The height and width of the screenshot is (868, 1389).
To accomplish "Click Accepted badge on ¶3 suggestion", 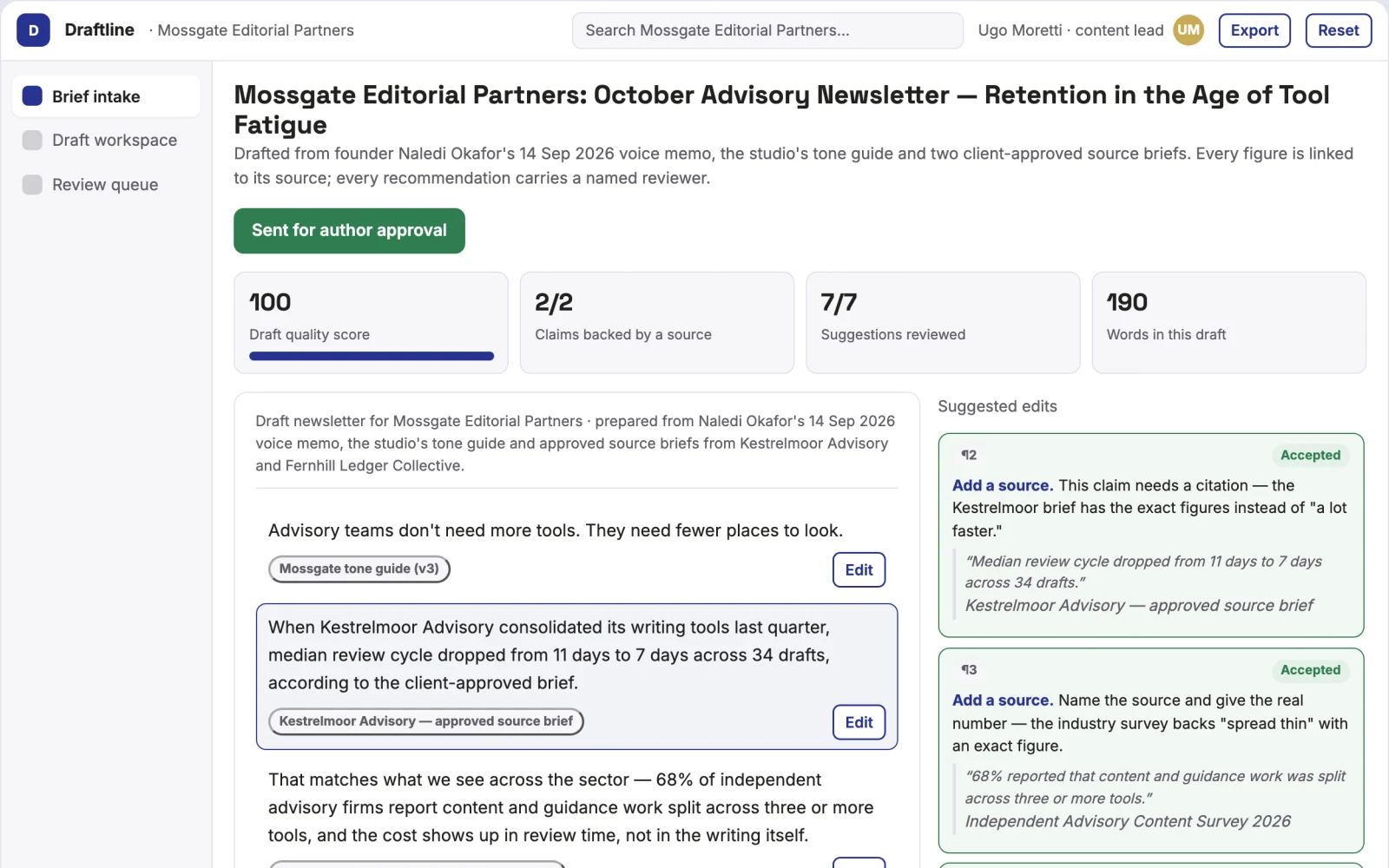I will coord(1310,670).
